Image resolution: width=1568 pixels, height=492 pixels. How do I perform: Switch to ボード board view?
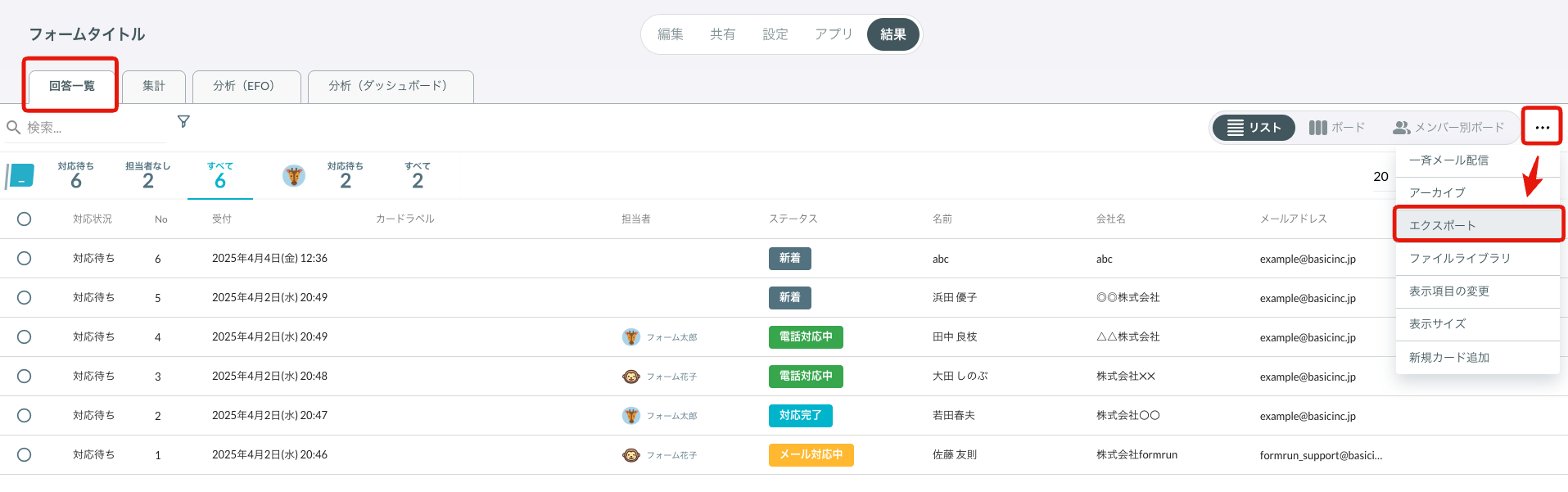(x=1336, y=128)
